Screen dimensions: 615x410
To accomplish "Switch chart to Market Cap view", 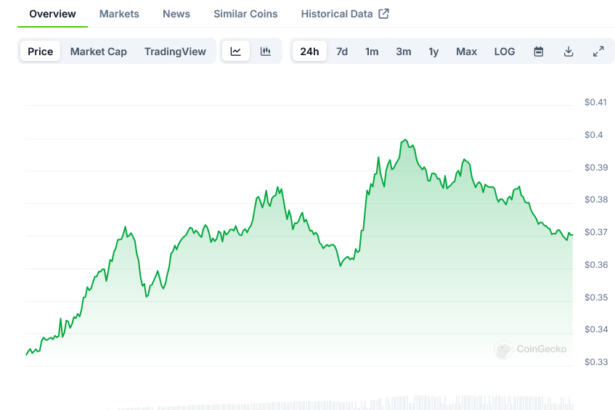I will point(98,52).
